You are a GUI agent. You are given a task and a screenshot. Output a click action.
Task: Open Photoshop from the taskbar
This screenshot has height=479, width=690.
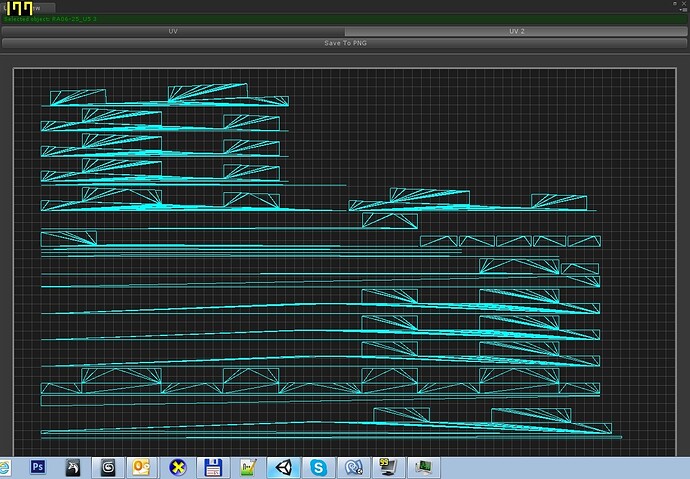coord(37,467)
